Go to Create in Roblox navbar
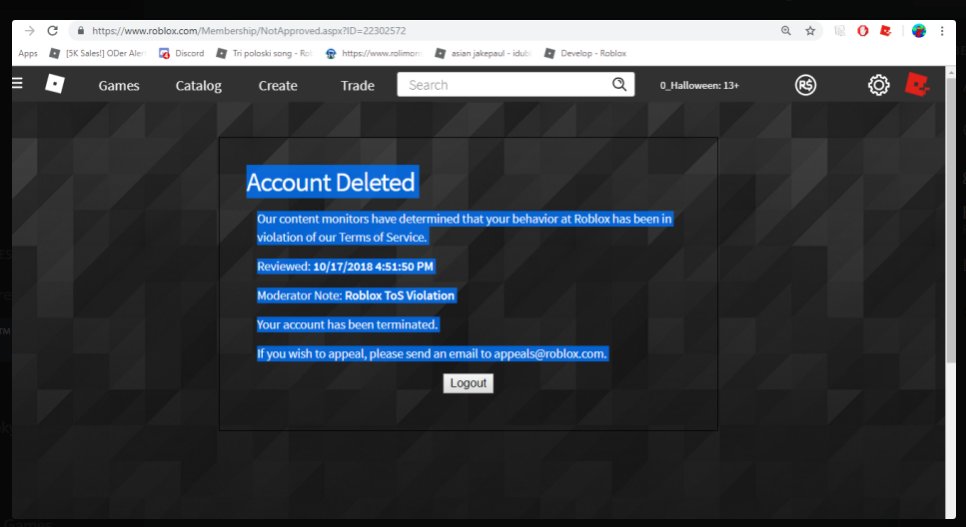 click(278, 86)
